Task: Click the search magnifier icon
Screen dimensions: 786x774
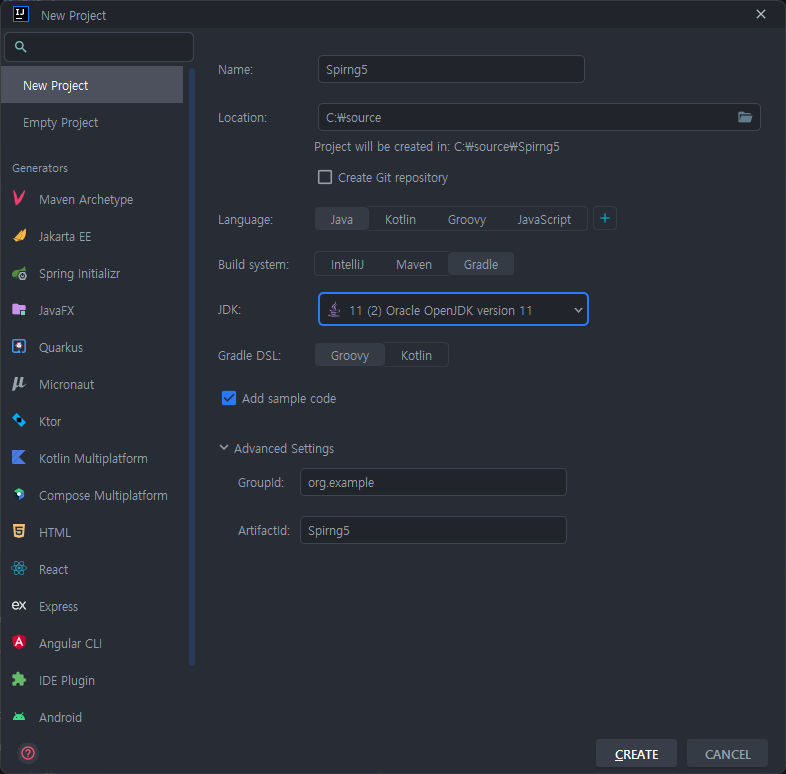Action: (21, 47)
